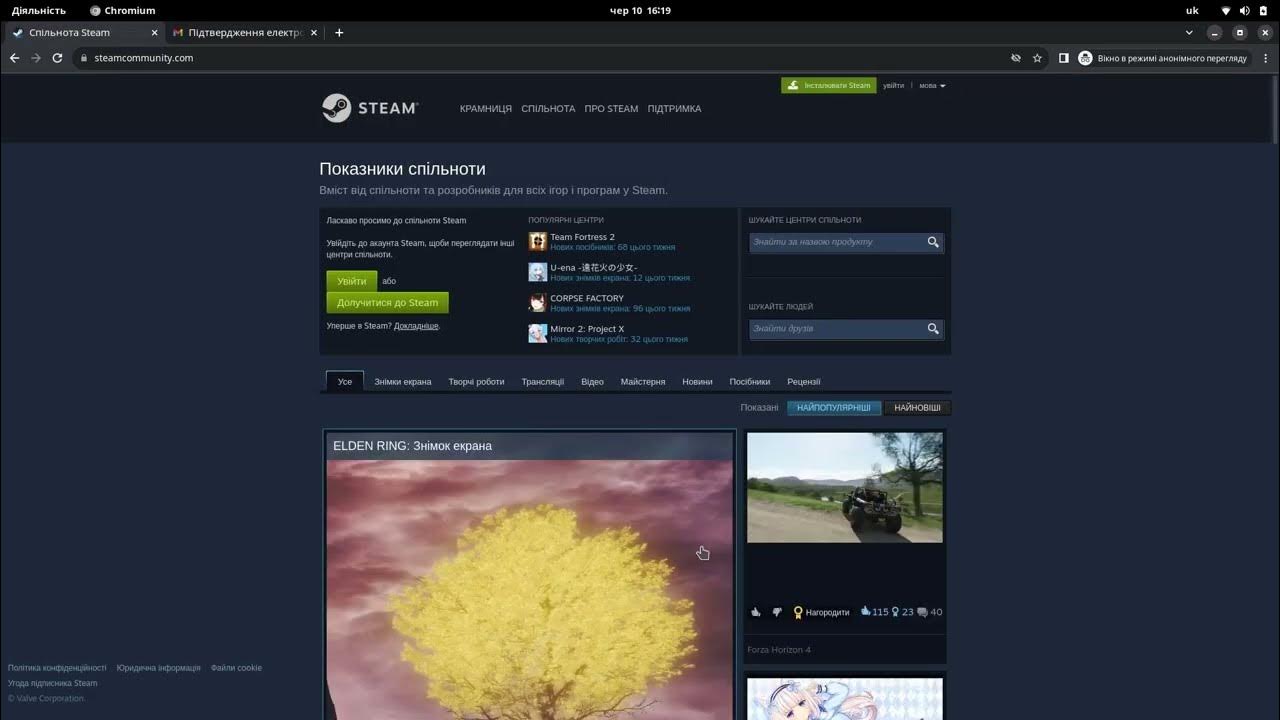The width and height of the screenshot is (1280, 720).
Task: Click the Нагородити award button
Action: [821, 612]
